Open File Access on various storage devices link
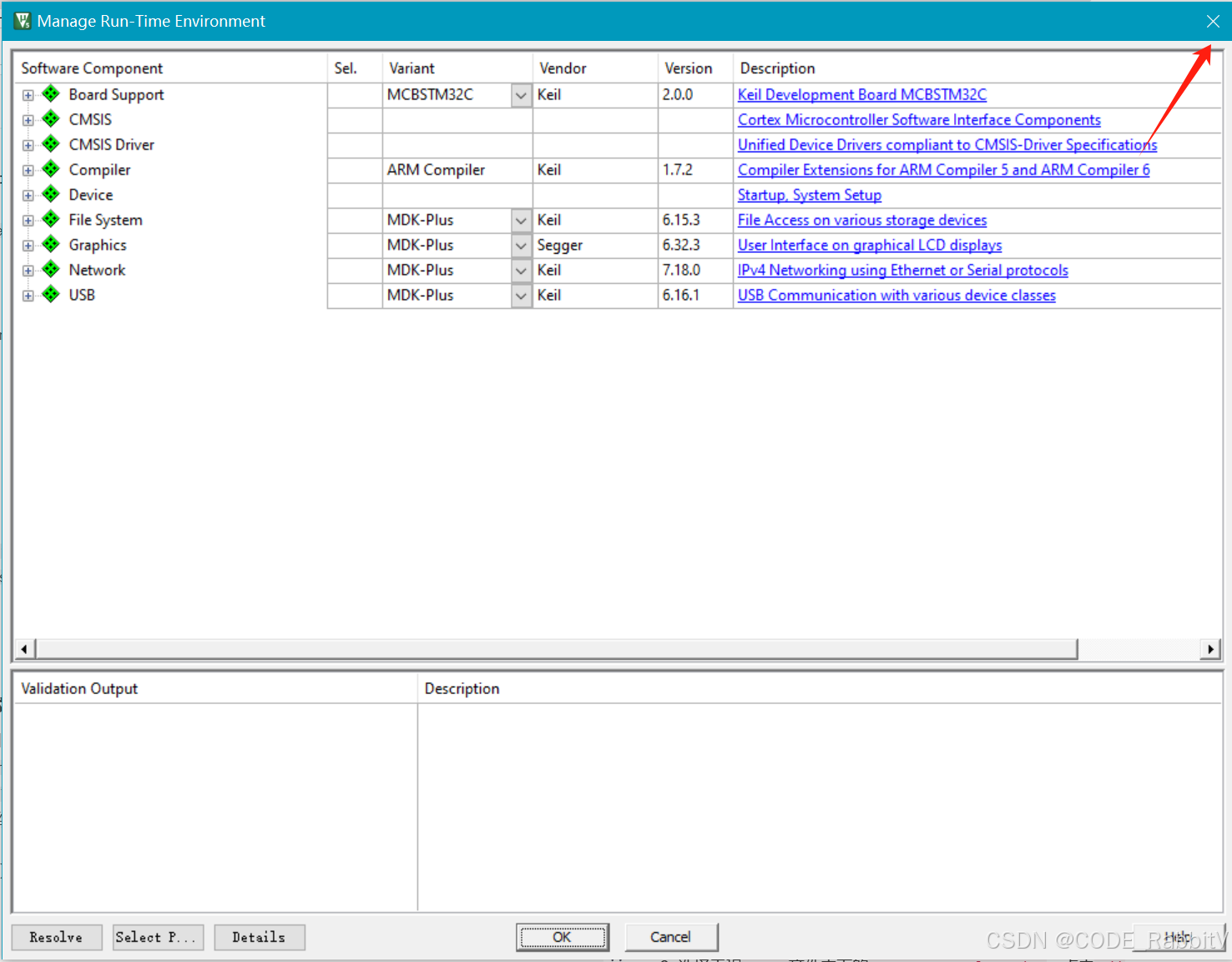 click(862, 220)
